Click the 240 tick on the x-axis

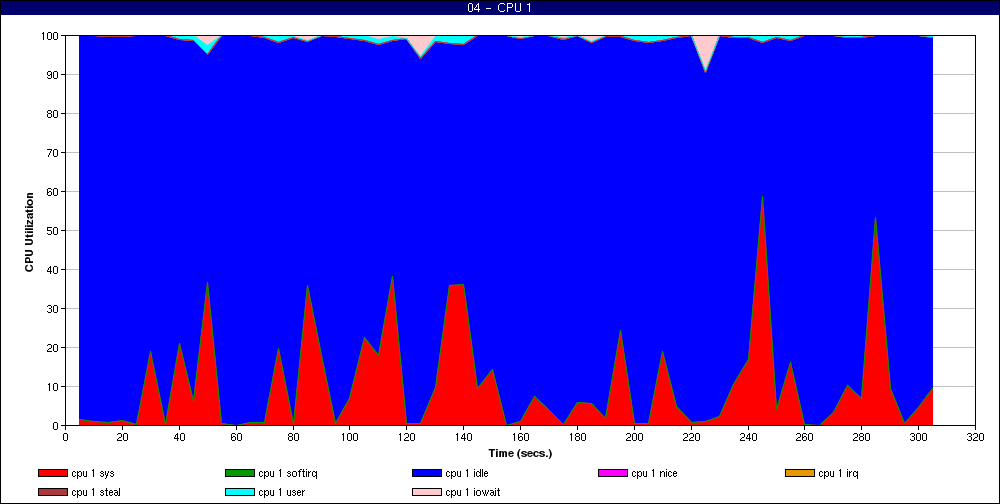748,436
